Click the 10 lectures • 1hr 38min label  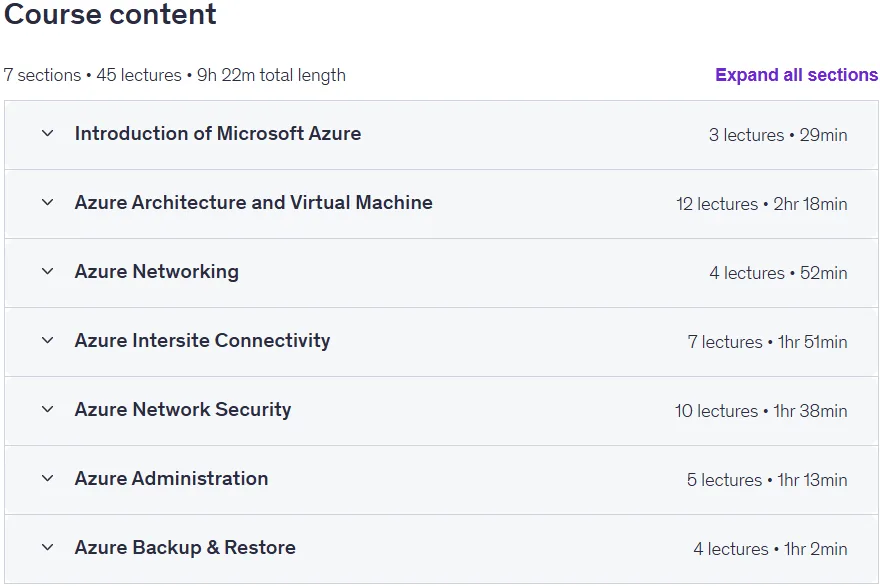(761, 411)
